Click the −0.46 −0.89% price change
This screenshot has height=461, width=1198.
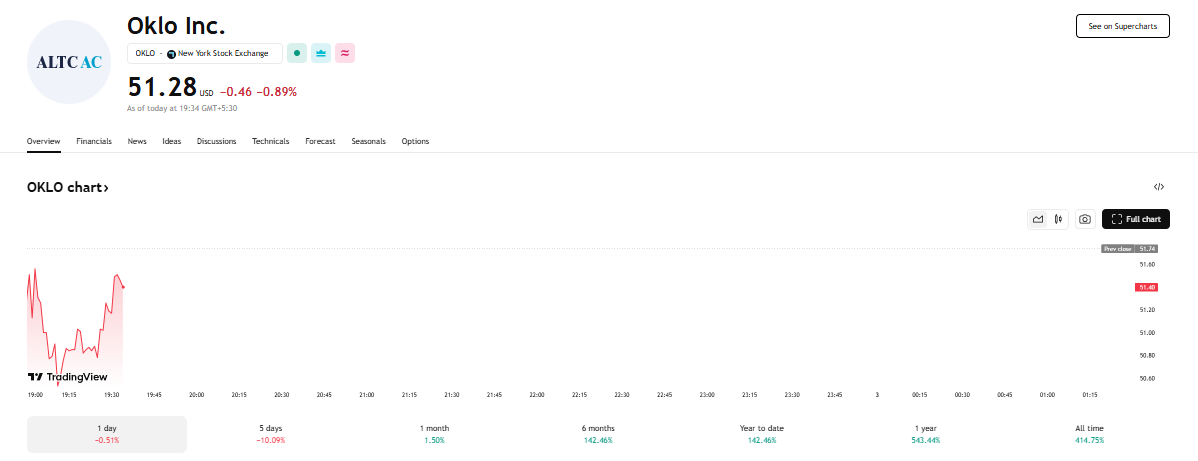pos(258,92)
